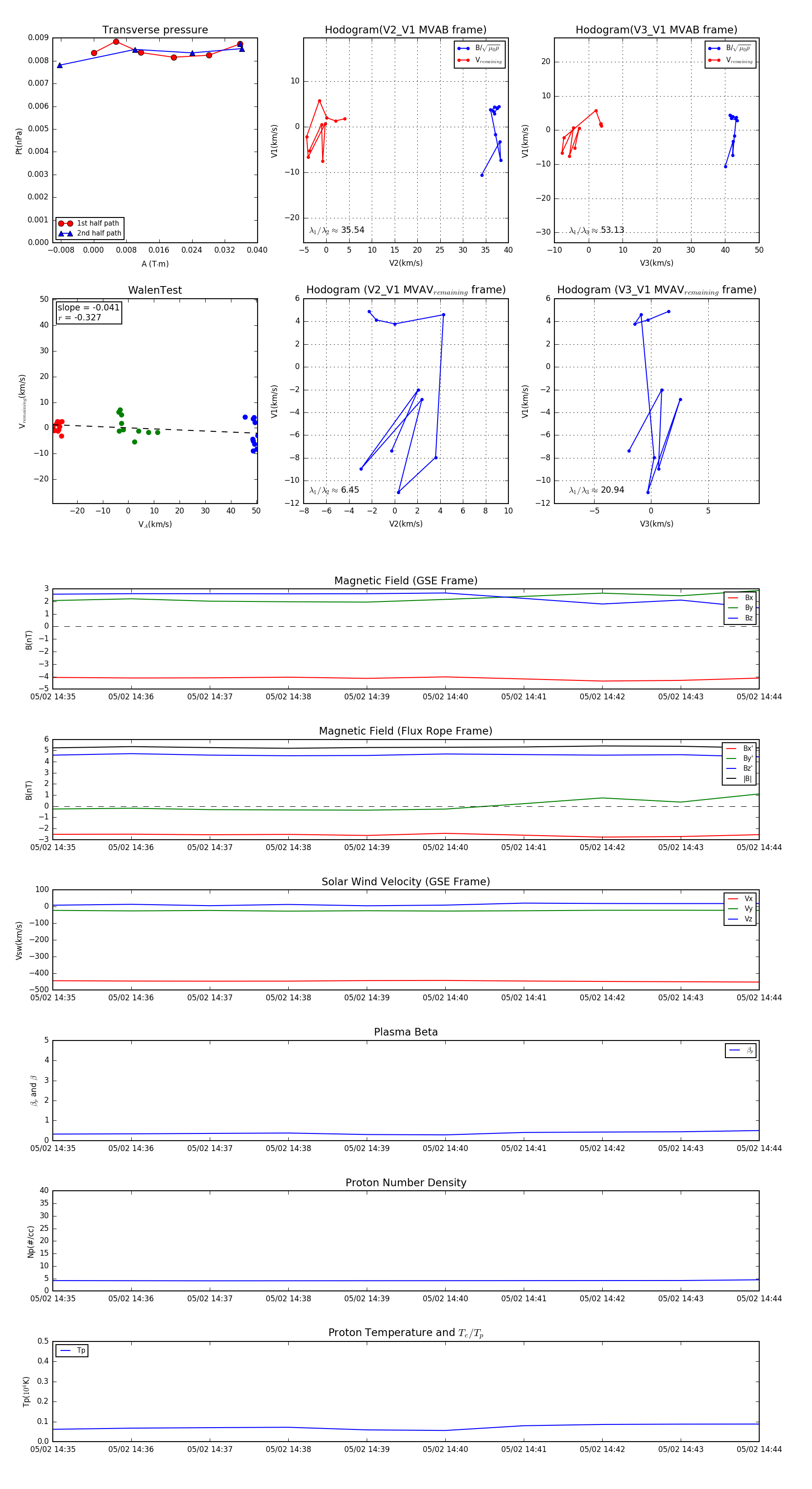The width and height of the screenshot is (812, 1489).
Task: Click the "Vz" velocity legend entry
Action: (741, 919)
